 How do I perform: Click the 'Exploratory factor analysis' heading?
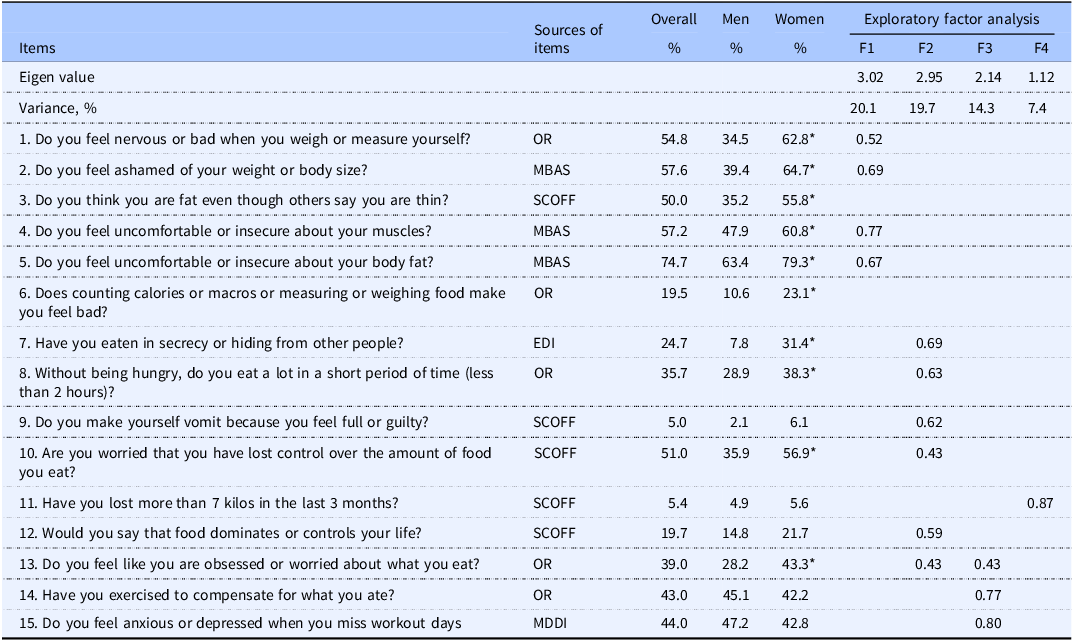pos(951,19)
